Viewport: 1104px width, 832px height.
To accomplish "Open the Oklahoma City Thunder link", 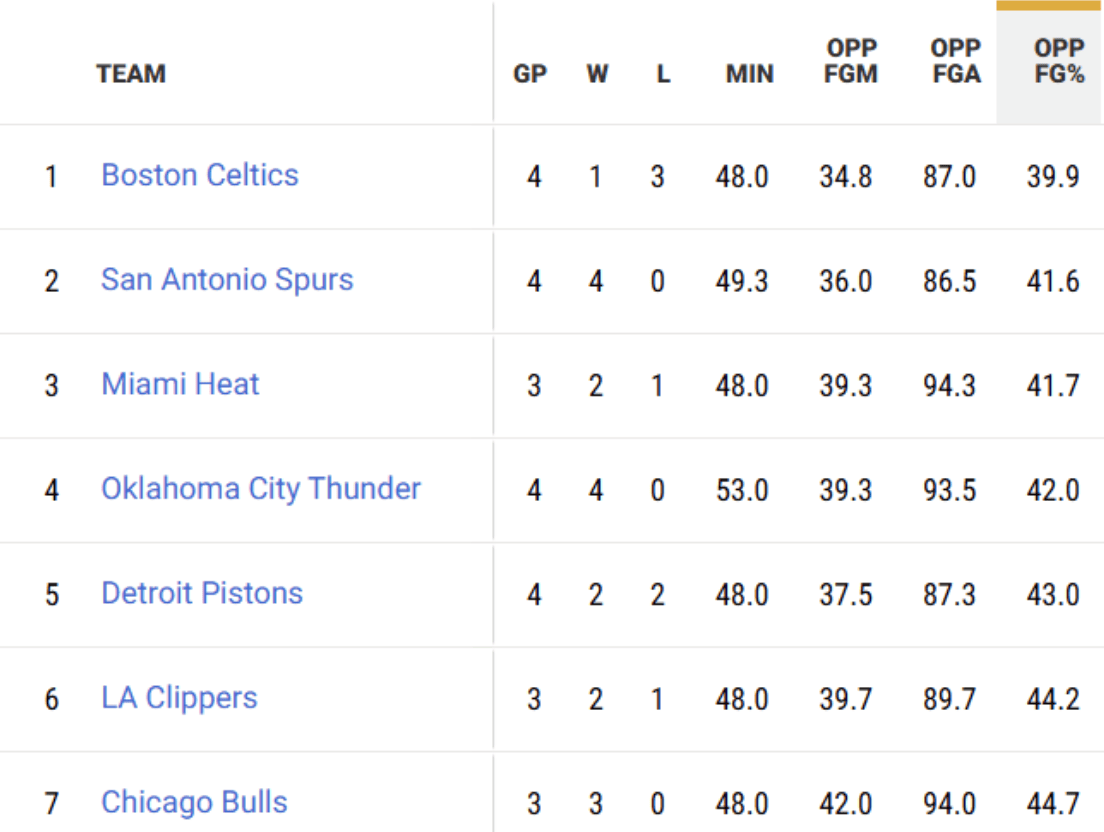I will (261, 488).
